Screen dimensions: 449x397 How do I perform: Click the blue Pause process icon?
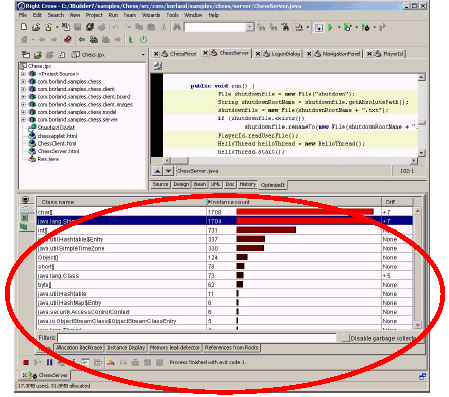(x=50, y=362)
